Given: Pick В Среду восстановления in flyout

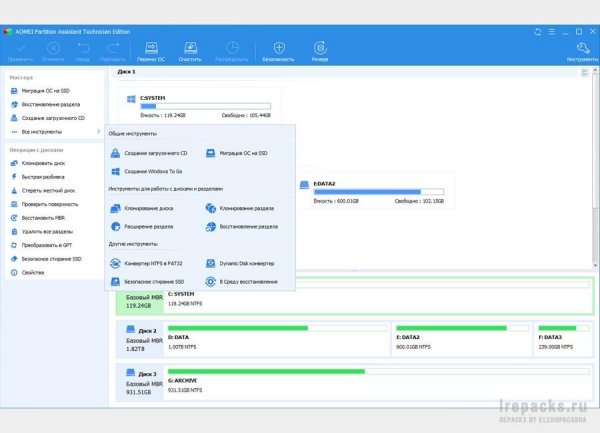Looking at the screenshot, I should [241, 282].
